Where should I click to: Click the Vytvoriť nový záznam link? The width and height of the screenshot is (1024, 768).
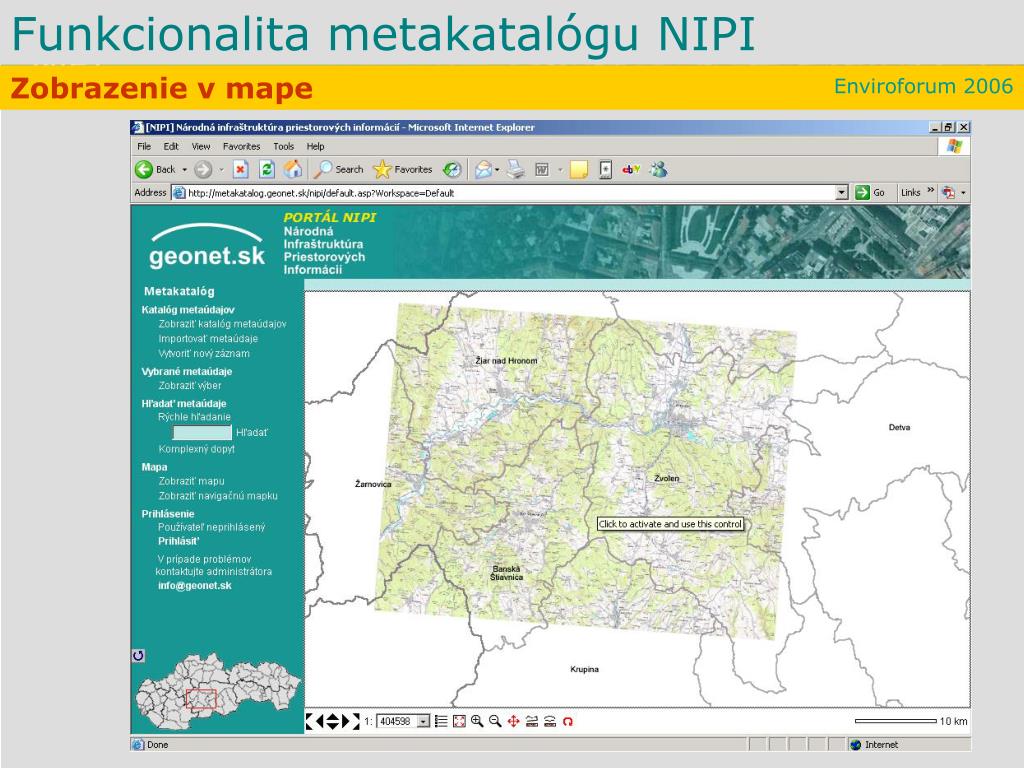pos(204,353)
